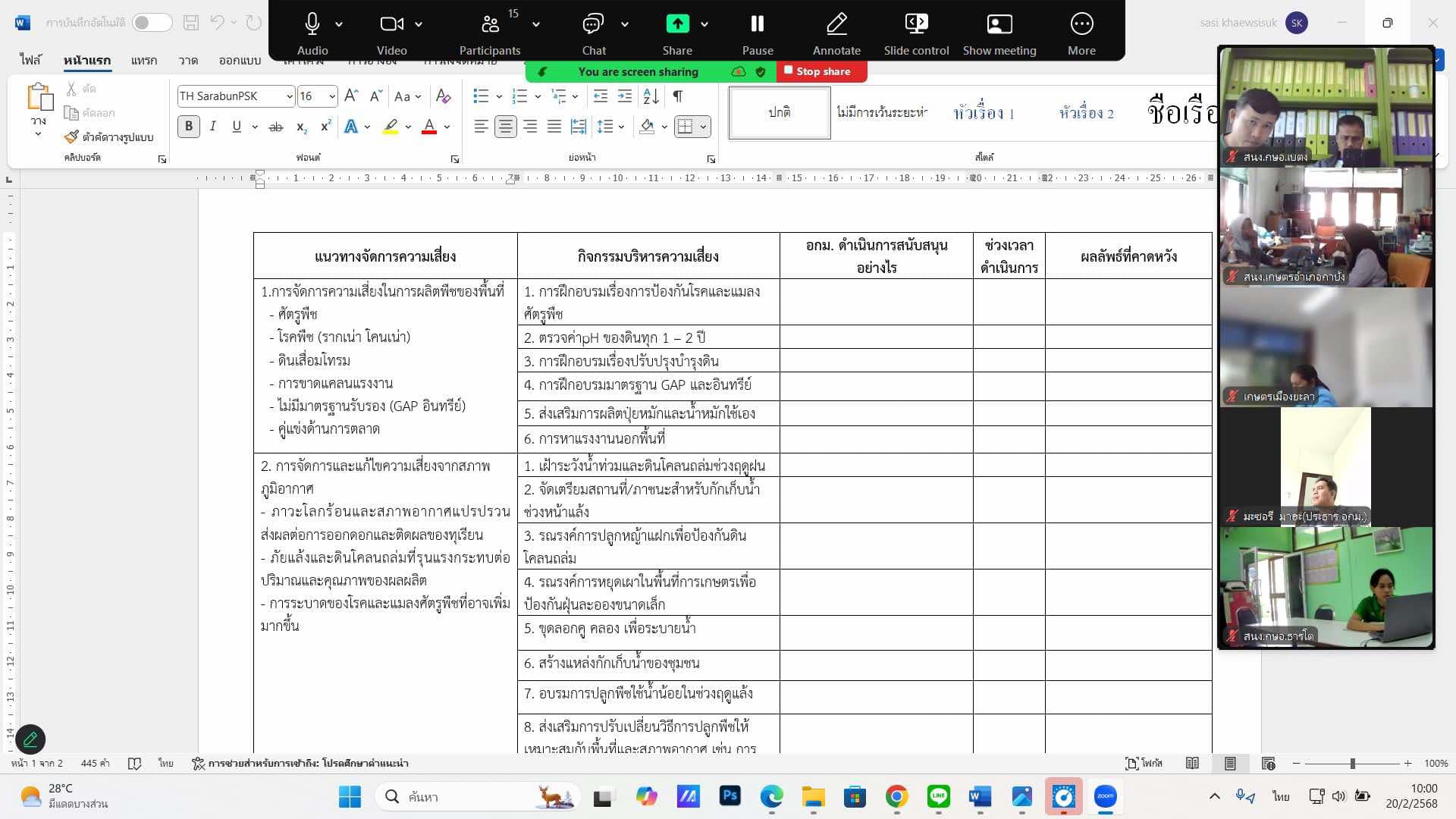
Task: Apply ปกติ (Normal) style
Action: tap(780, 112)
